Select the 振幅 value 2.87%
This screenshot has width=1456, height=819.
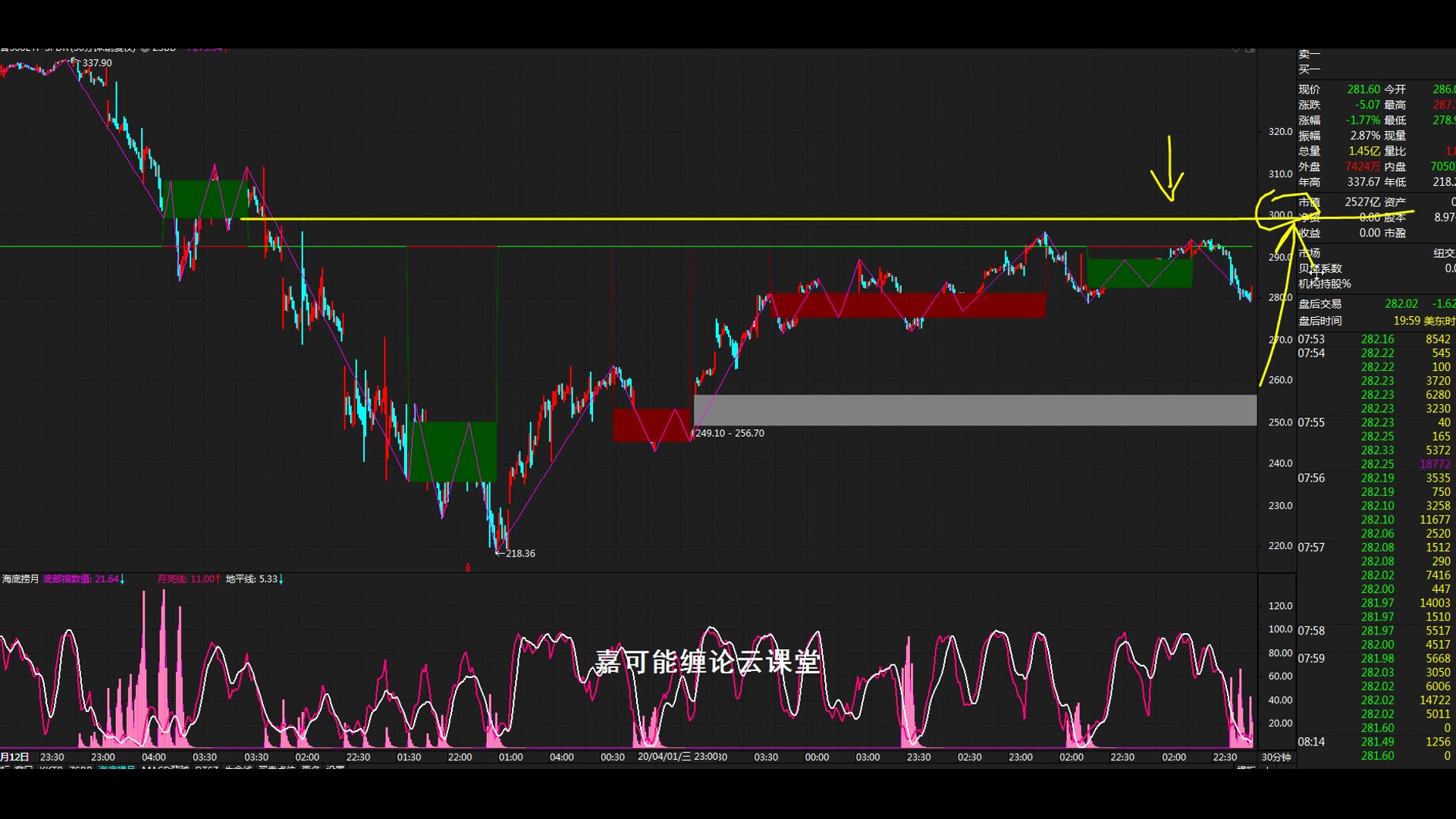[1365, 136]
